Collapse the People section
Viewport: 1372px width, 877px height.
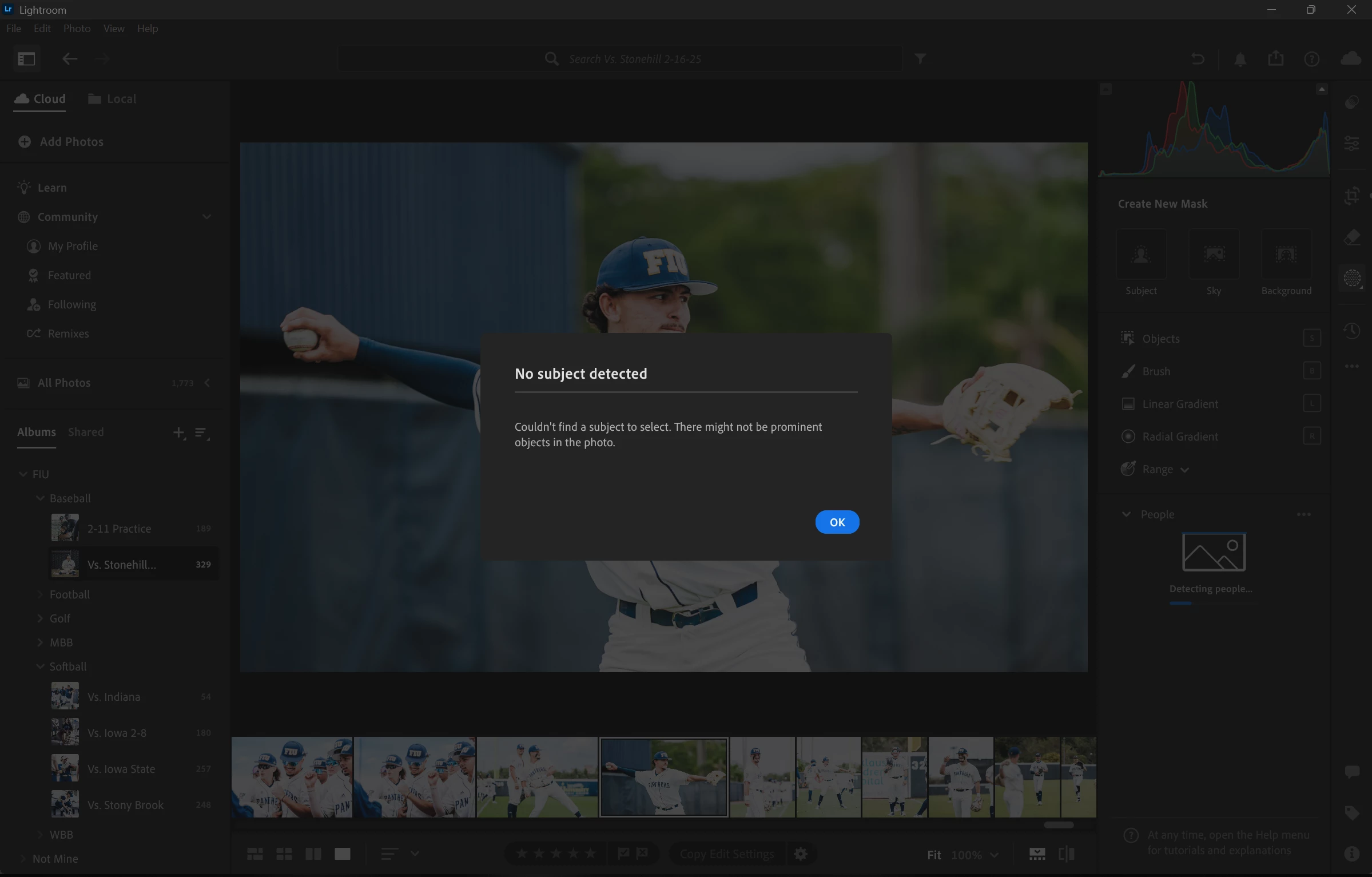coord(1126,514)
